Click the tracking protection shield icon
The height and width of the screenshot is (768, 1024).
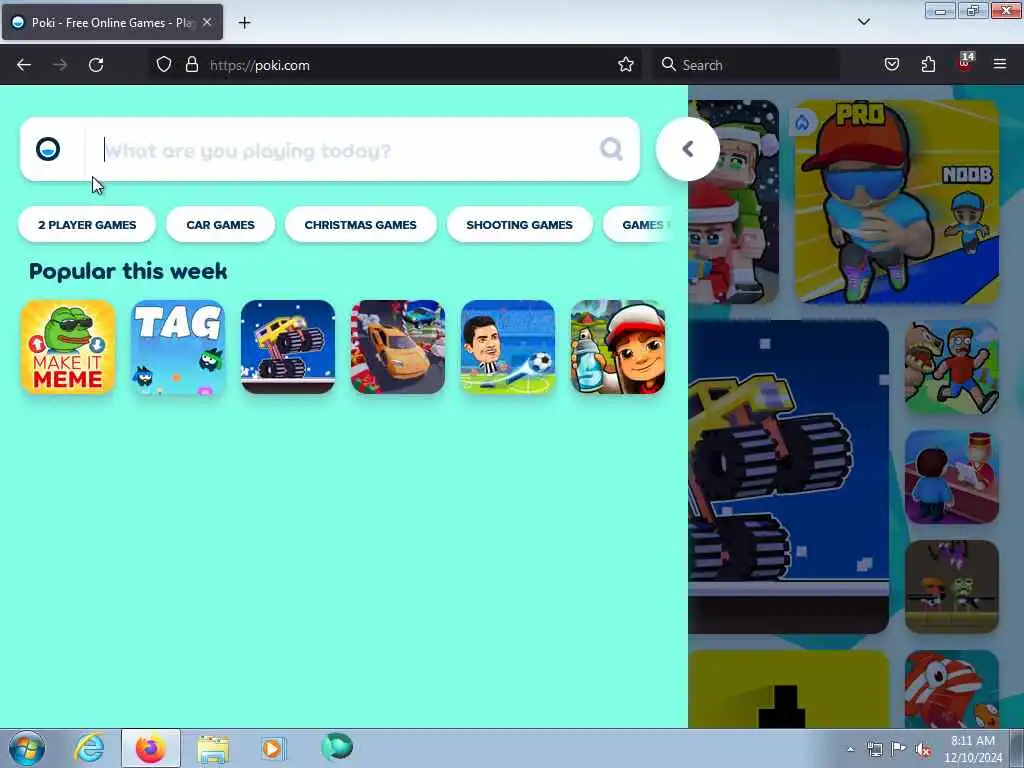tap(164, 65)
